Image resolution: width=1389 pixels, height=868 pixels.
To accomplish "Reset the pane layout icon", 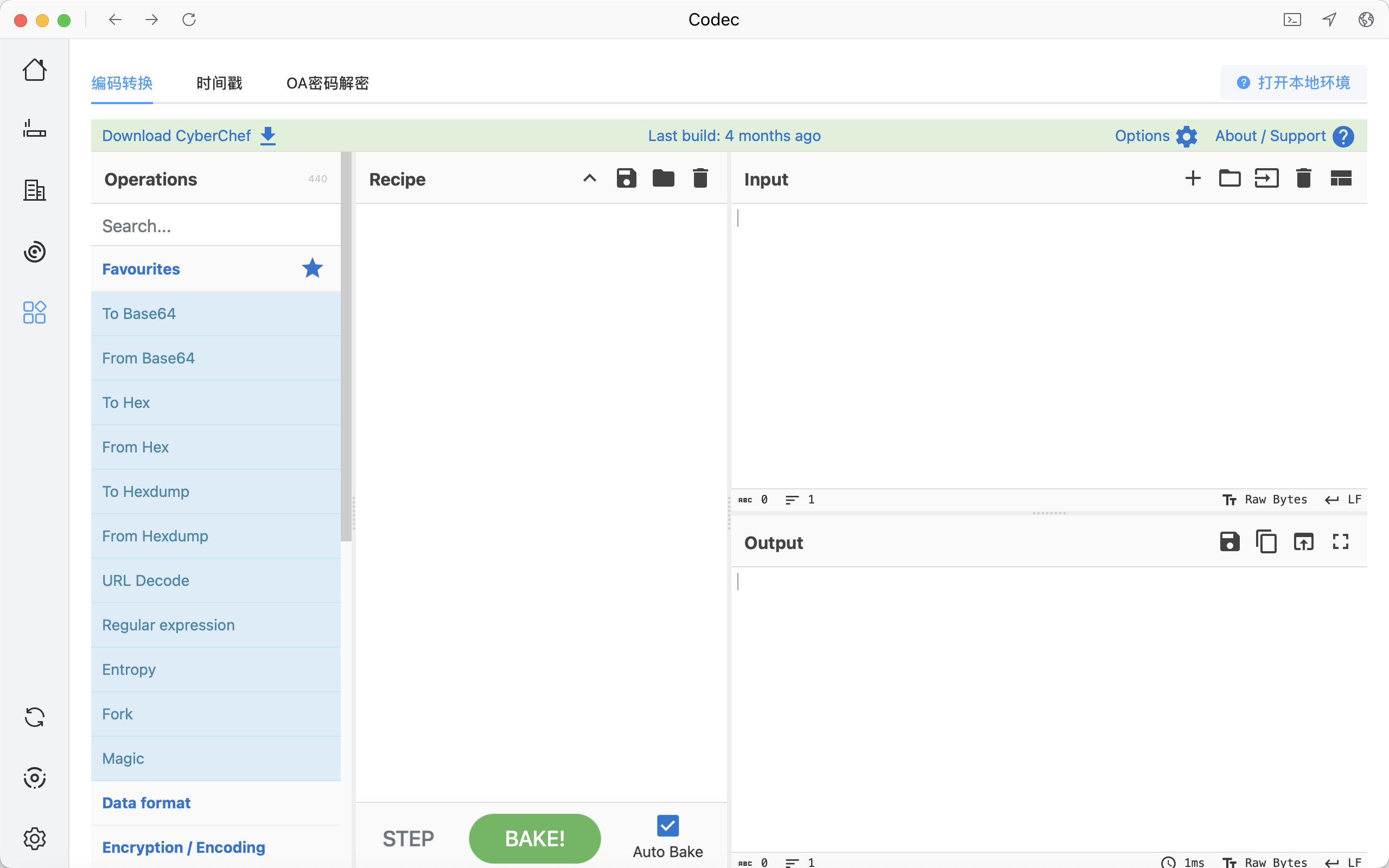I will click(x=1341, y=178).
